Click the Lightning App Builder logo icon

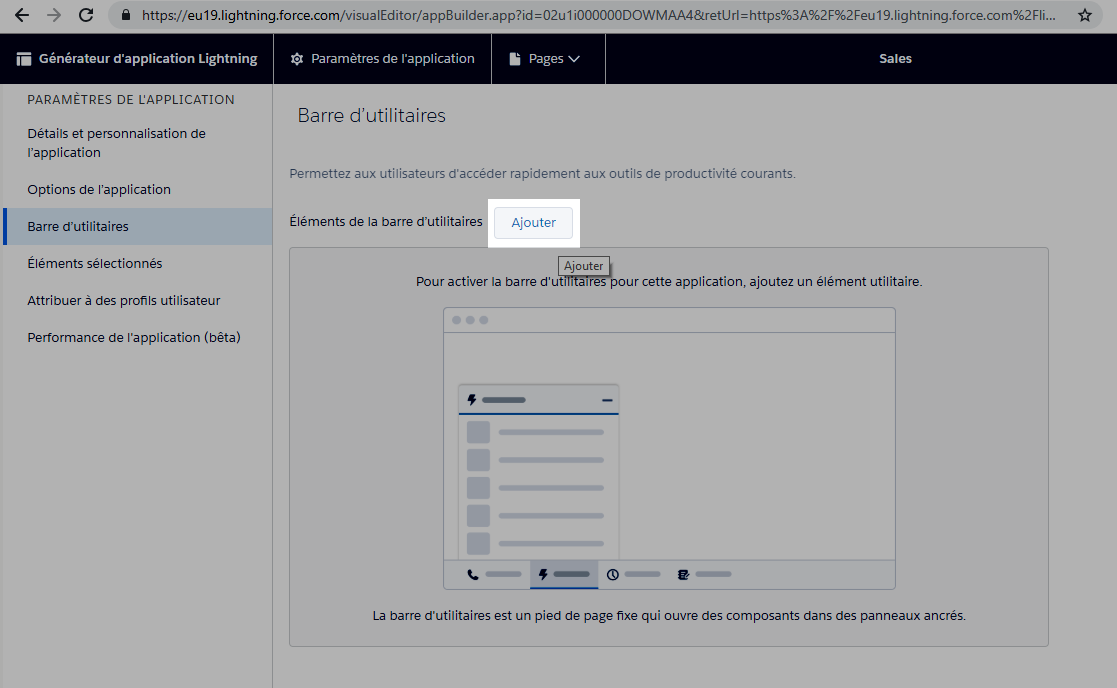click(x=24, y=59)
